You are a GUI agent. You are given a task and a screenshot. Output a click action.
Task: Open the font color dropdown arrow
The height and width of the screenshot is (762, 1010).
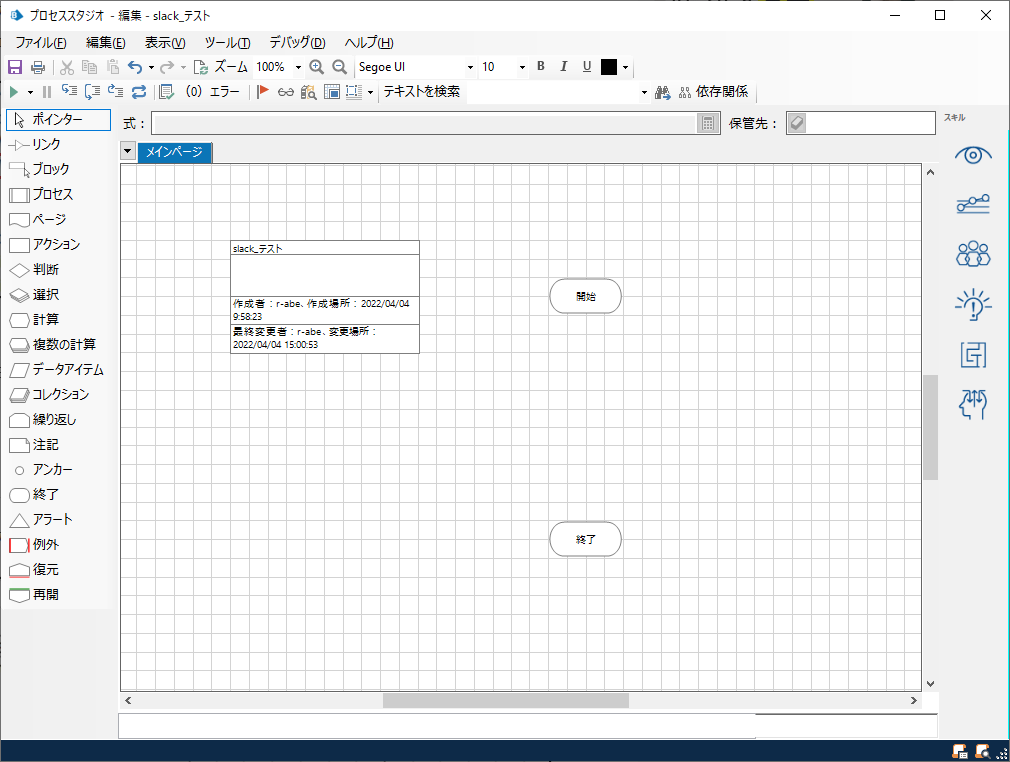point(625,67)
